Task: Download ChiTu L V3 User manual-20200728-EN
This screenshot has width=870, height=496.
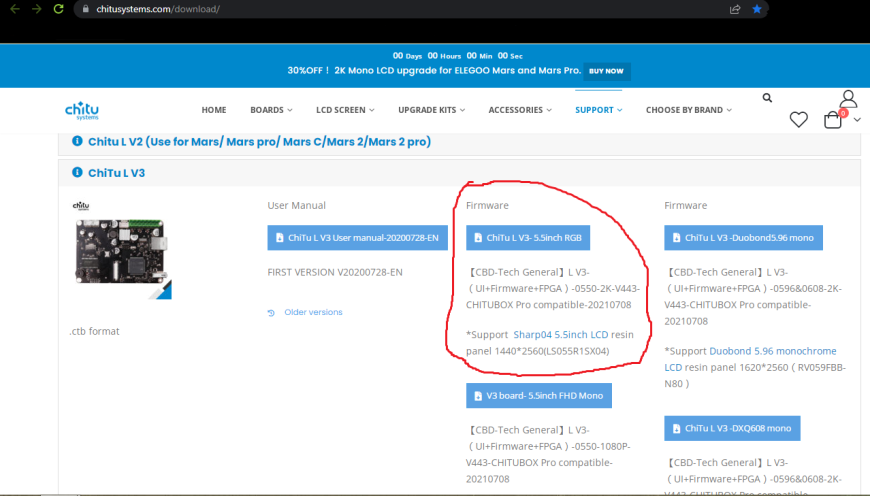Action: pos(357,237)
